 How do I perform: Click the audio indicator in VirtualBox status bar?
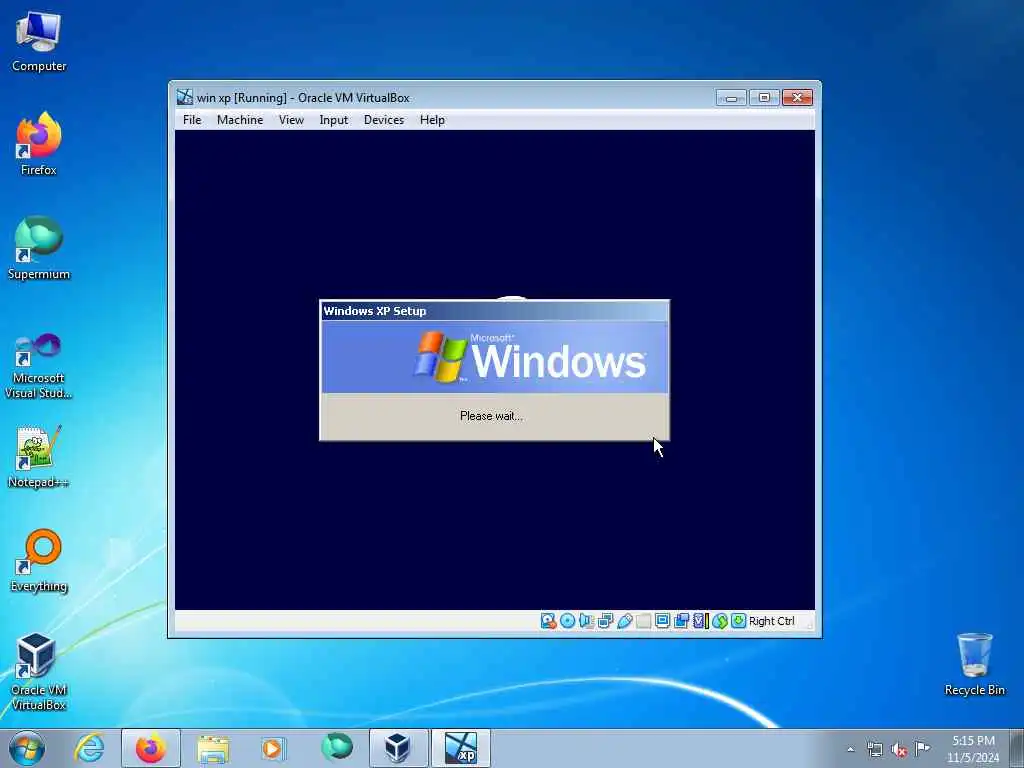(x=586, y=621)
